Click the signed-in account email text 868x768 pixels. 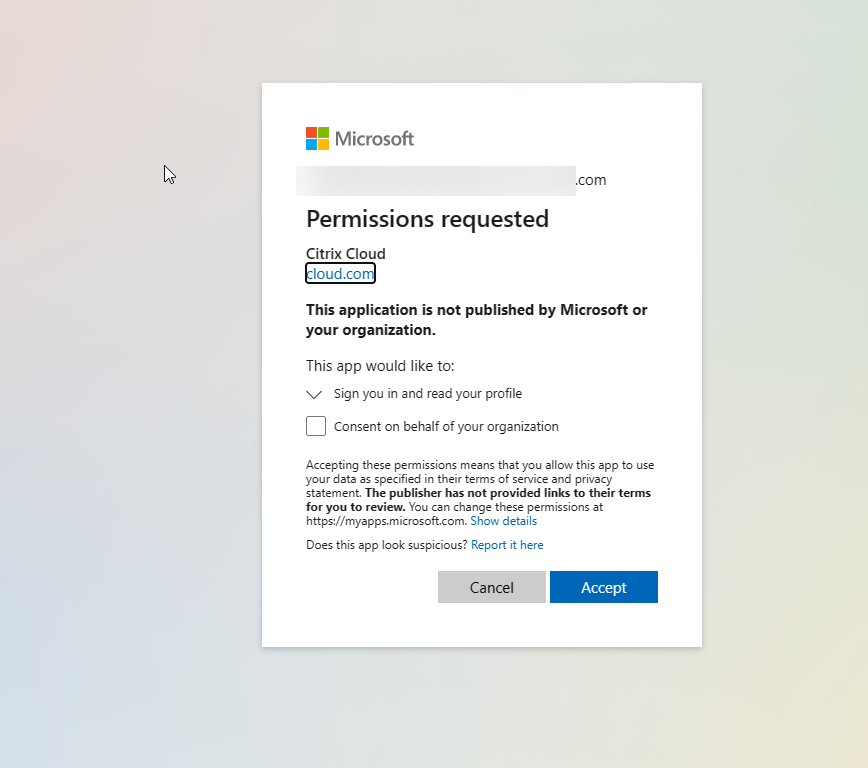(x=451, y=181)
